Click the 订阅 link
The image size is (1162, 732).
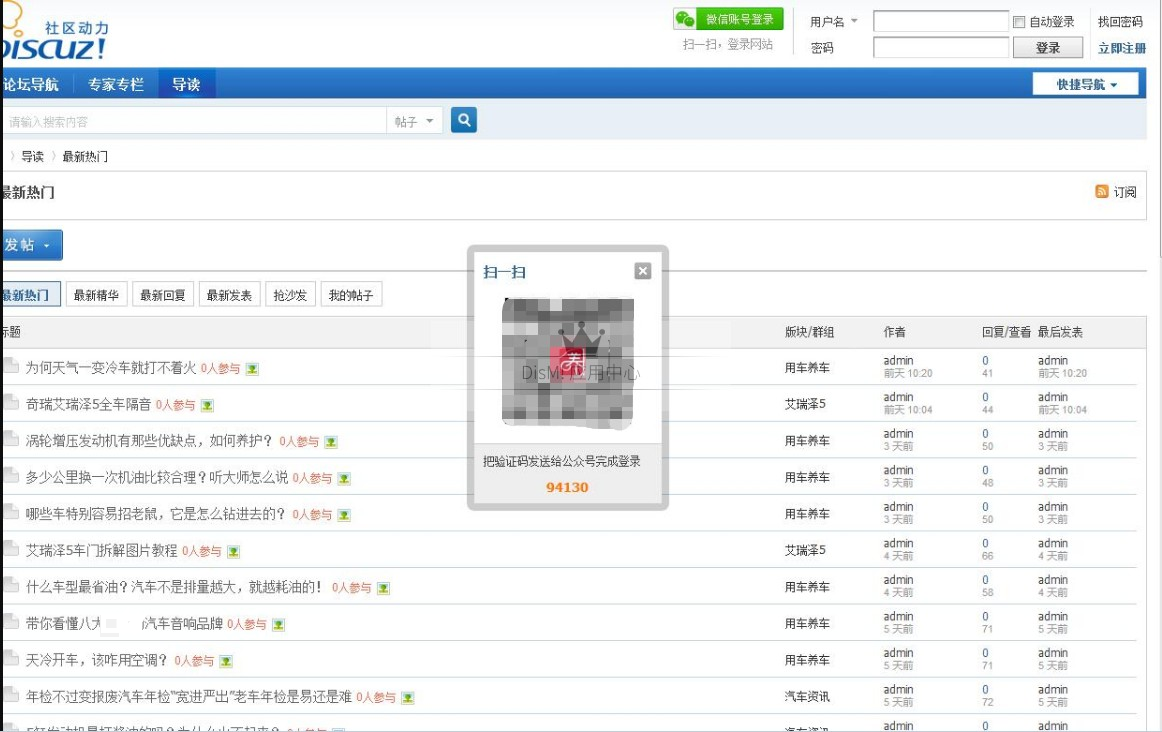(1124, 192)
